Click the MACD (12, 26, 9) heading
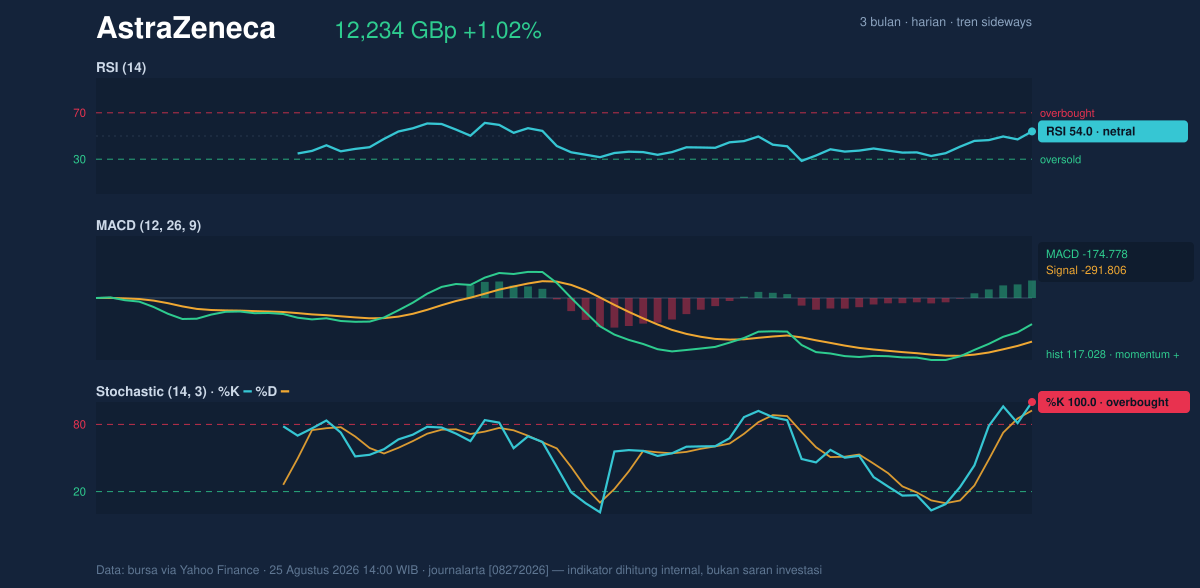This screenshot has width=1200, height=588. tap(148, 226)
